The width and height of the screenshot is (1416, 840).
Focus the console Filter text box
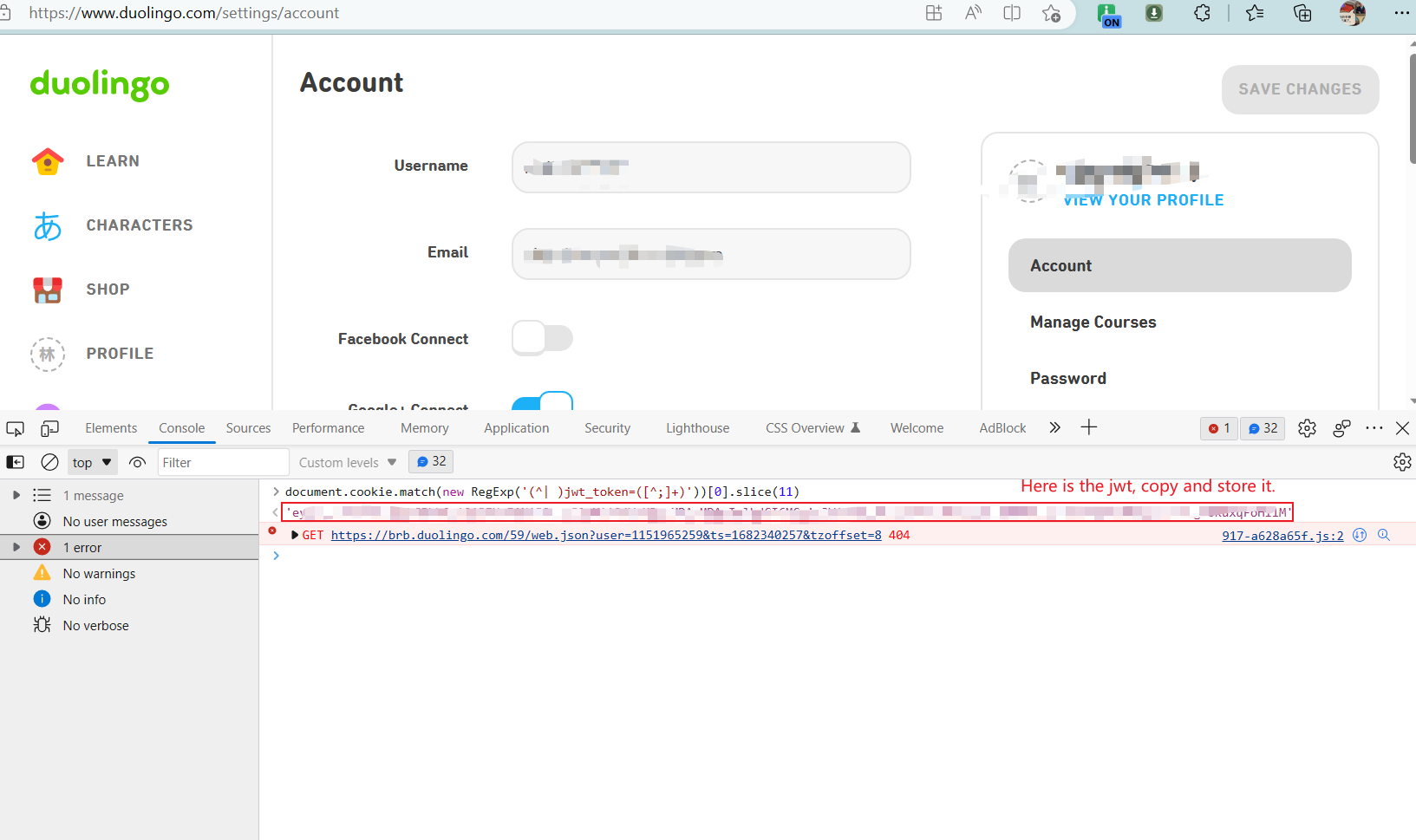[223, 462]
